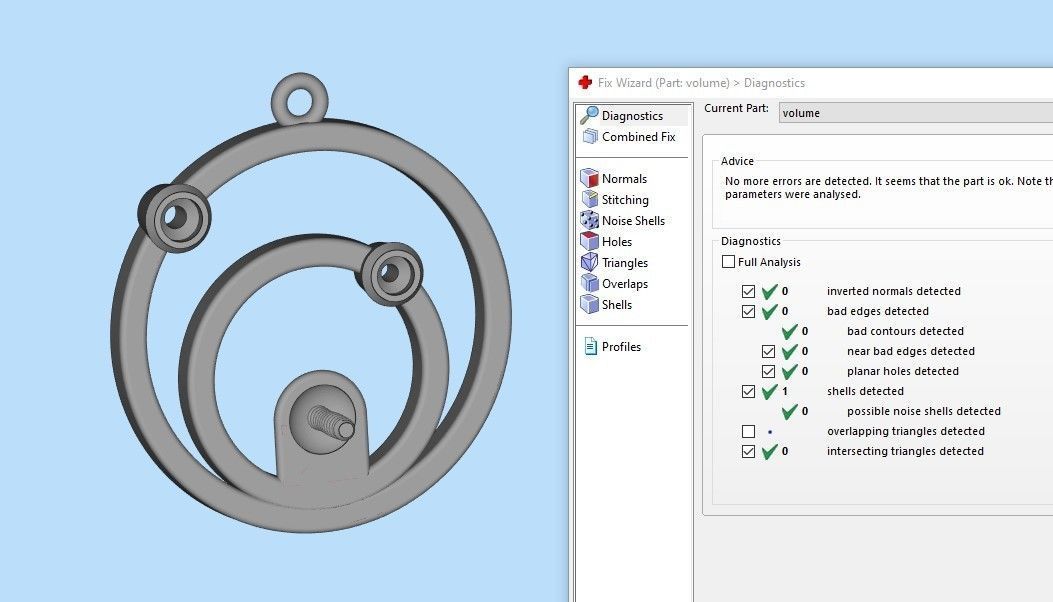Viewport: 1053px width, 602px height.
Task: Go to the Overlaps section label
Action: click(625, 284)
